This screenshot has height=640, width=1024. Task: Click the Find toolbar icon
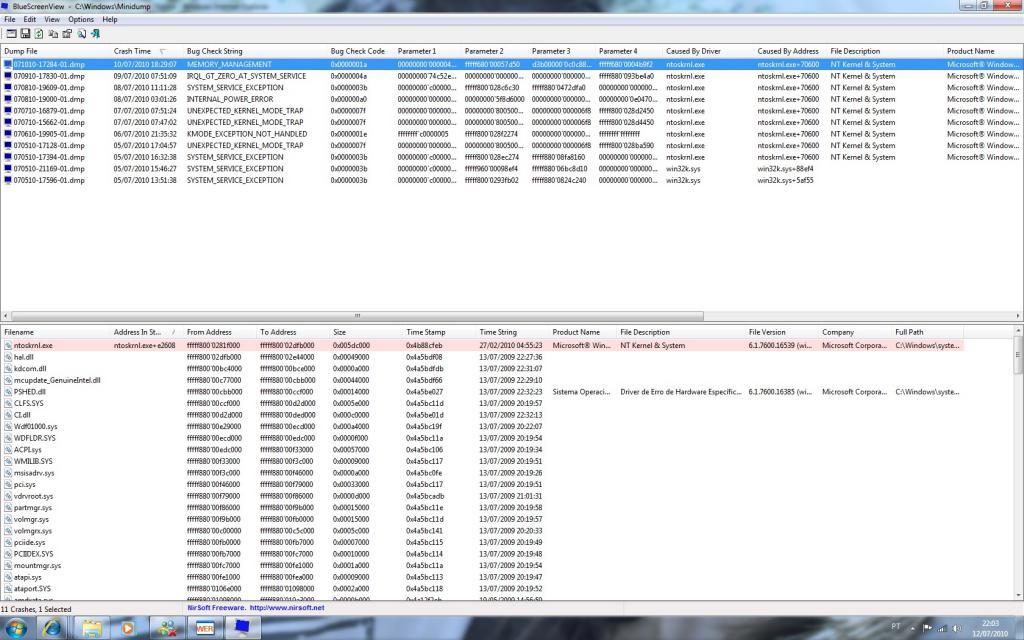(82, 33)
